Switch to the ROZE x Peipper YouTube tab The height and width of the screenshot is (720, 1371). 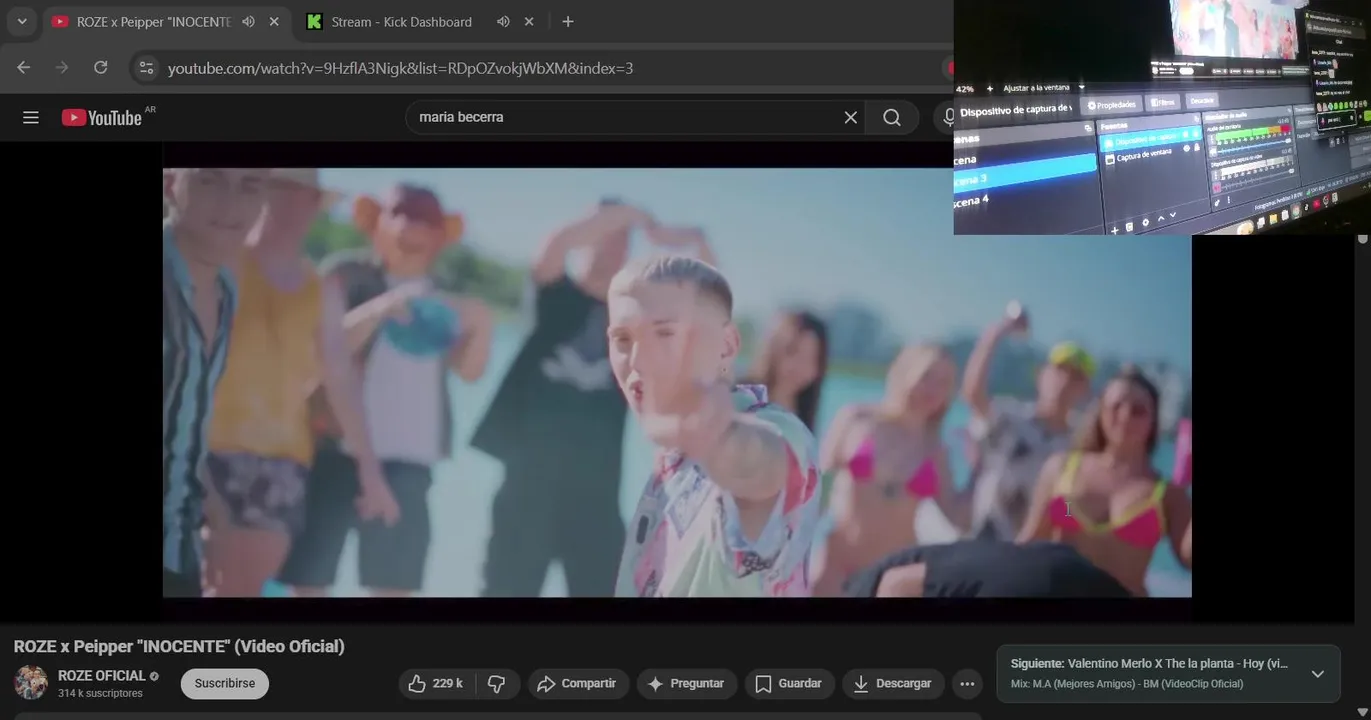[x=167, y=22]
